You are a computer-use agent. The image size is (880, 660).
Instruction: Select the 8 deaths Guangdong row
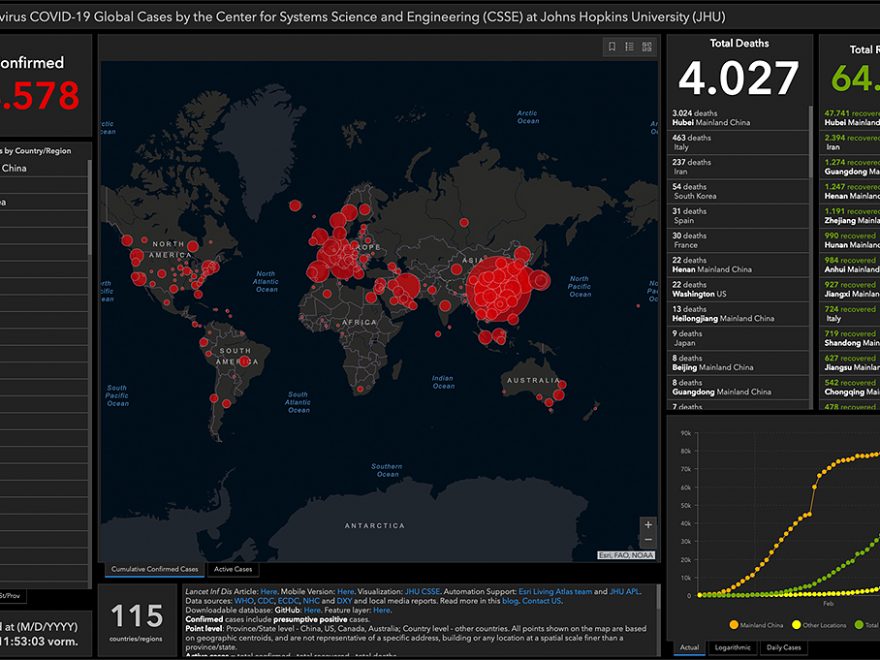pos(737,387)
